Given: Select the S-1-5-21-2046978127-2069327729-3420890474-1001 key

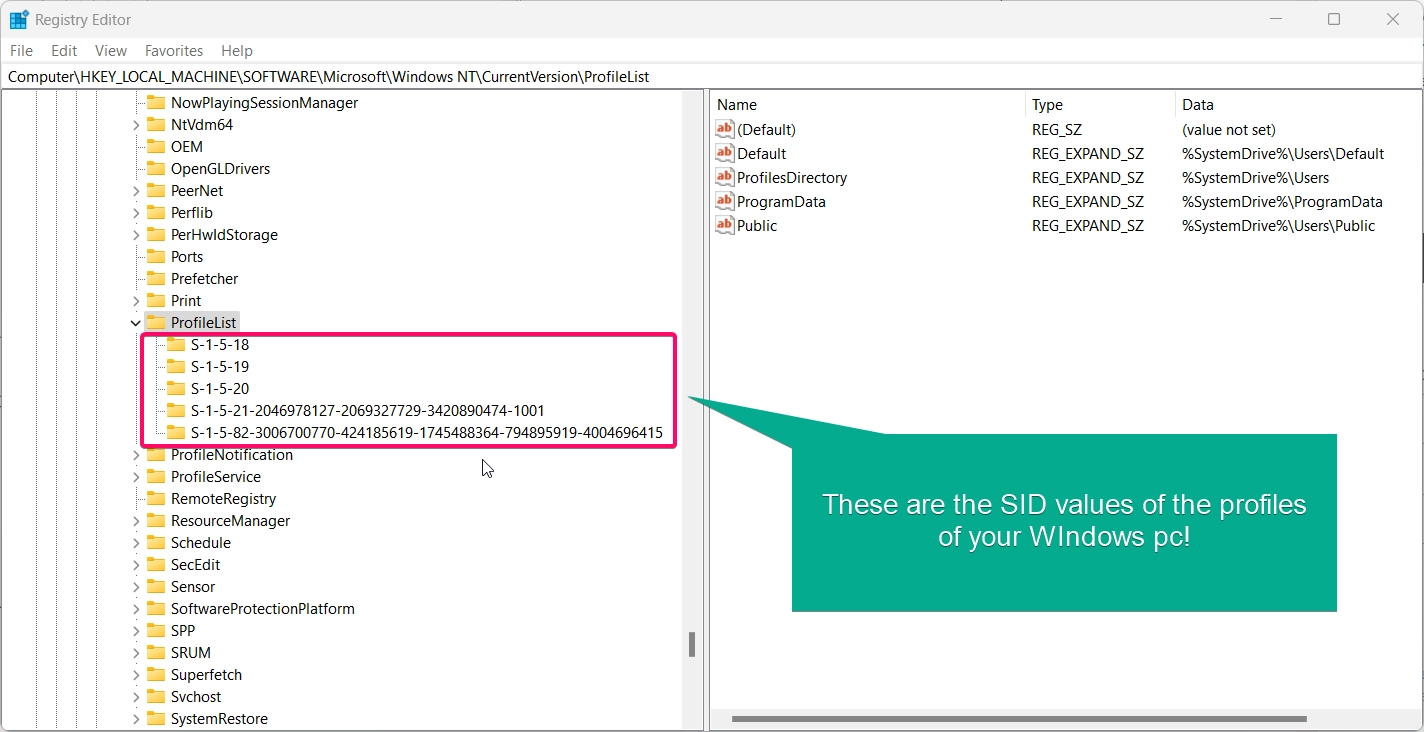Looking at the screenshot, I should coord(368,411).
